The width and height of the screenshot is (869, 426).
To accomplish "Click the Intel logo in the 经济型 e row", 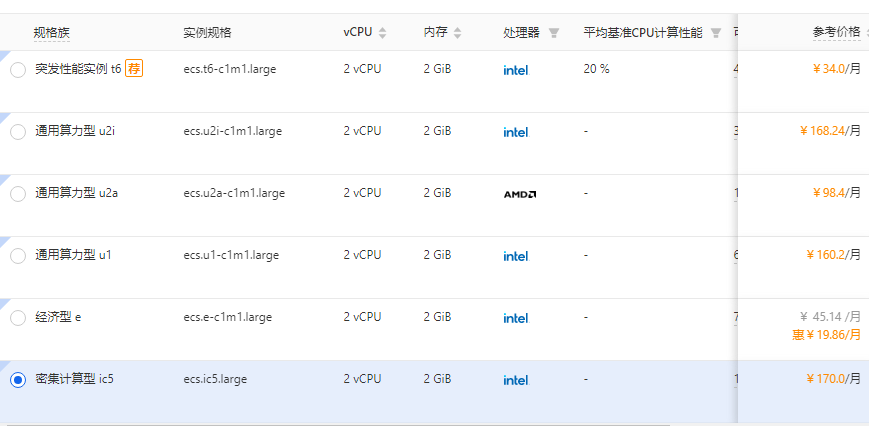I will 516,318.
